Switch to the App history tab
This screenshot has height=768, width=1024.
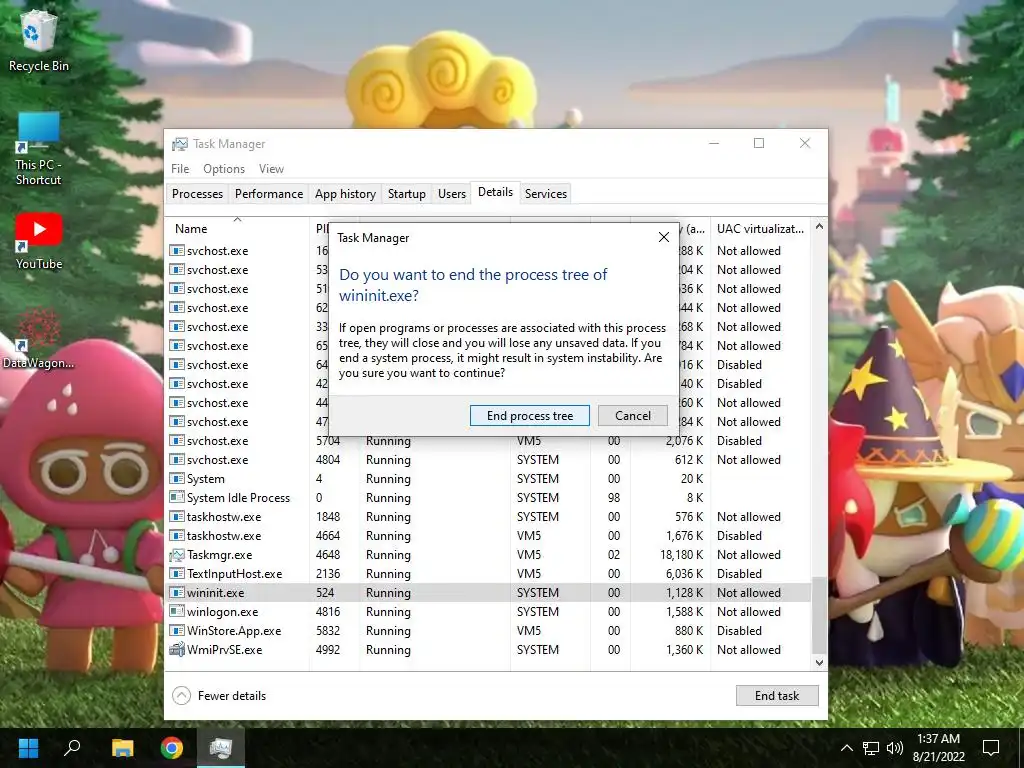[x=345, y=194]
